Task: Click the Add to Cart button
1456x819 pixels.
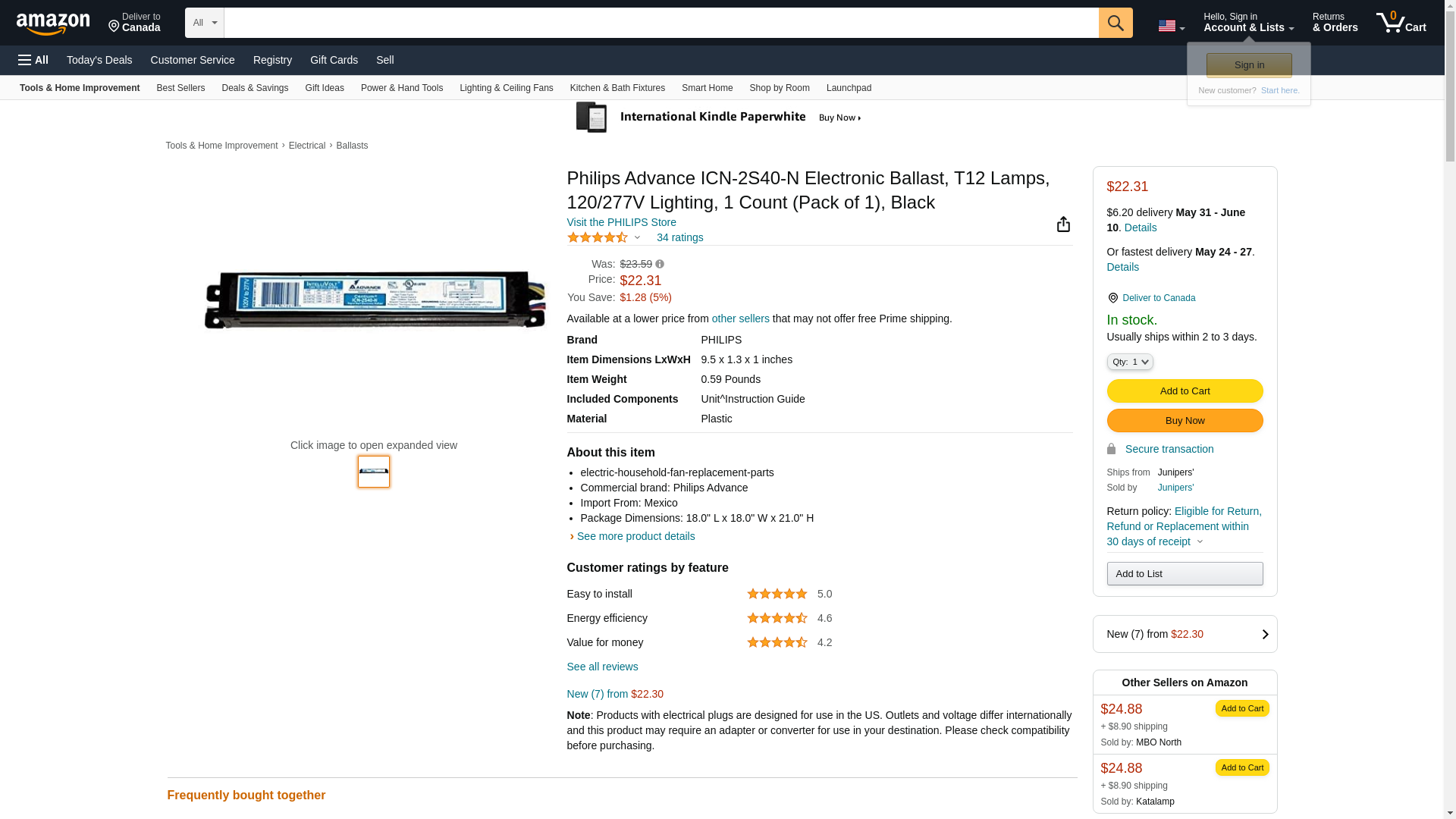Action: (1184, 391)
